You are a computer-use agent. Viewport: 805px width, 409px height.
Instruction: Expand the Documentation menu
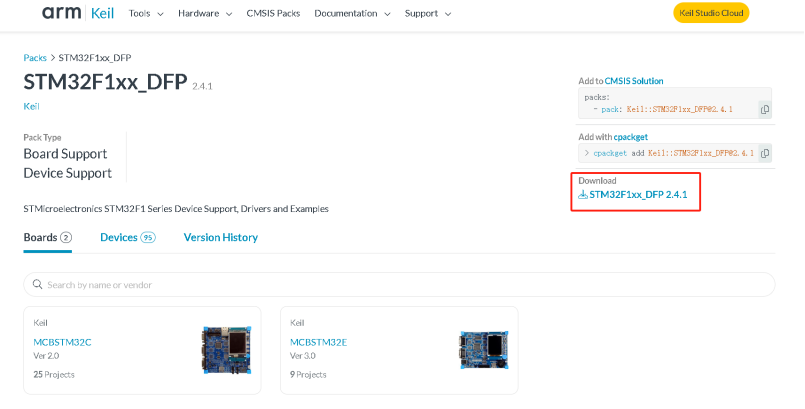point(352,13)
